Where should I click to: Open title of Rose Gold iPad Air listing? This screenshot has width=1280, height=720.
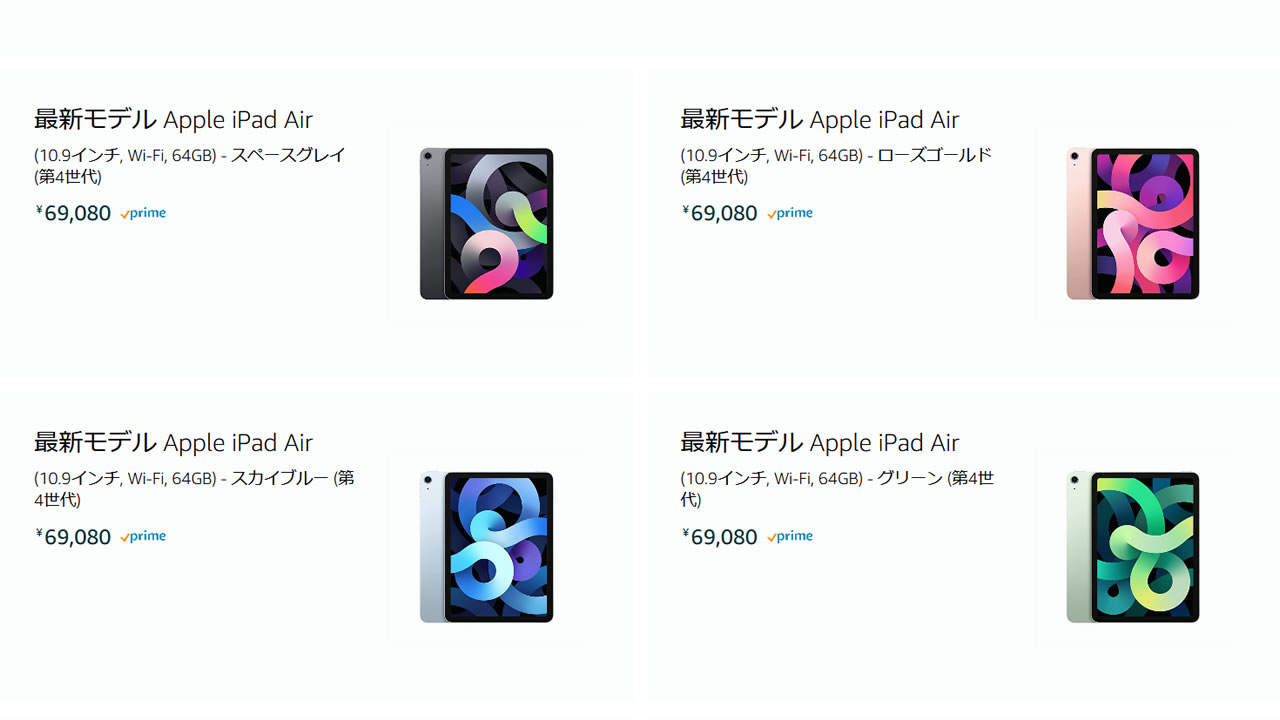[x=820, y=120]
